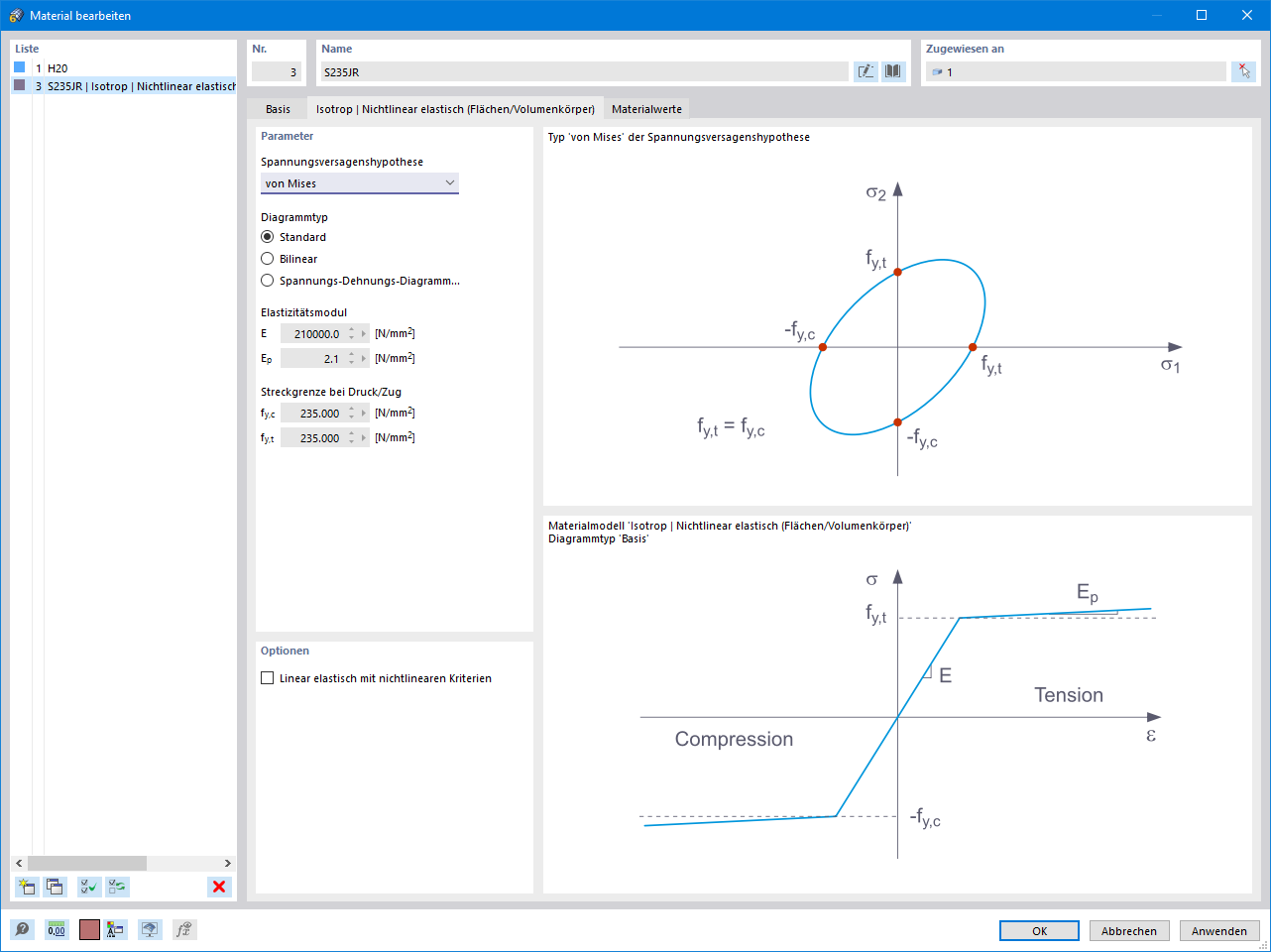This screenshot has width=1271, height=952.
Task: Edit the material name using pencil icon
Action: pos(865,70)
